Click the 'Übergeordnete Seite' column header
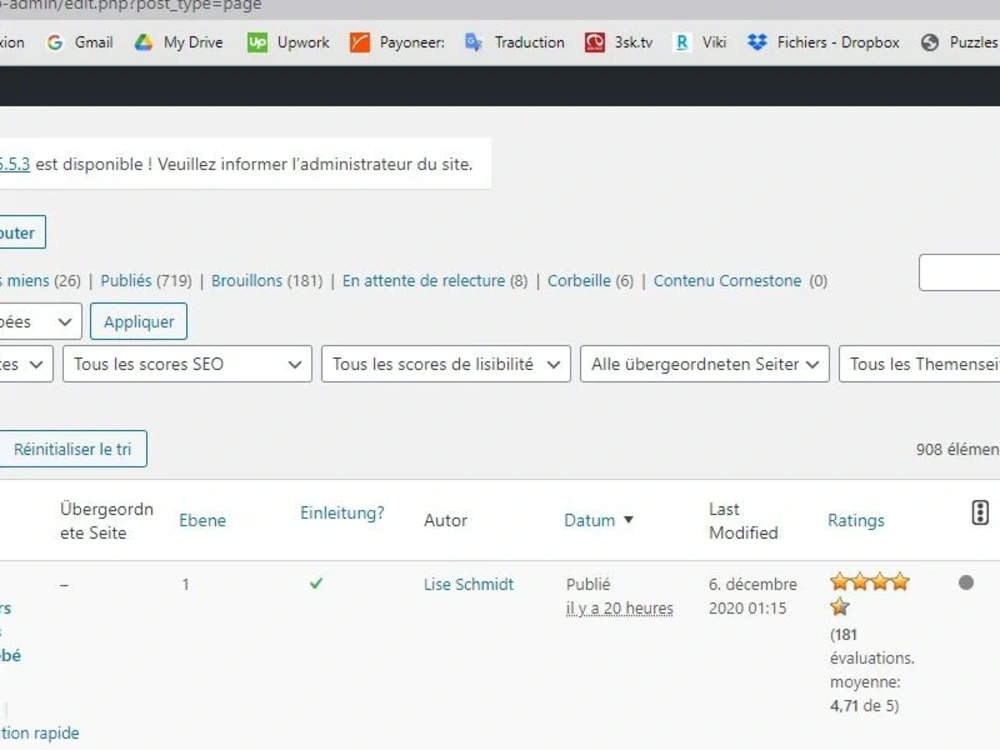Image resolution: width=1000 pixels, height=750 pixels. 107,520
